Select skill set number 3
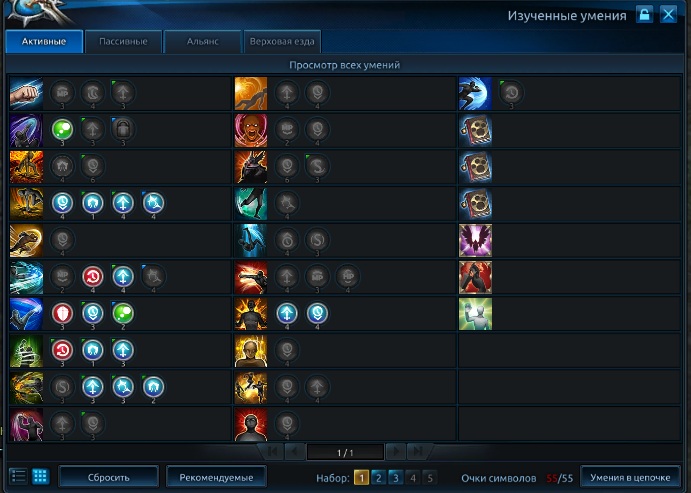The height and width of the screenshot is (493, 691). 396,478
